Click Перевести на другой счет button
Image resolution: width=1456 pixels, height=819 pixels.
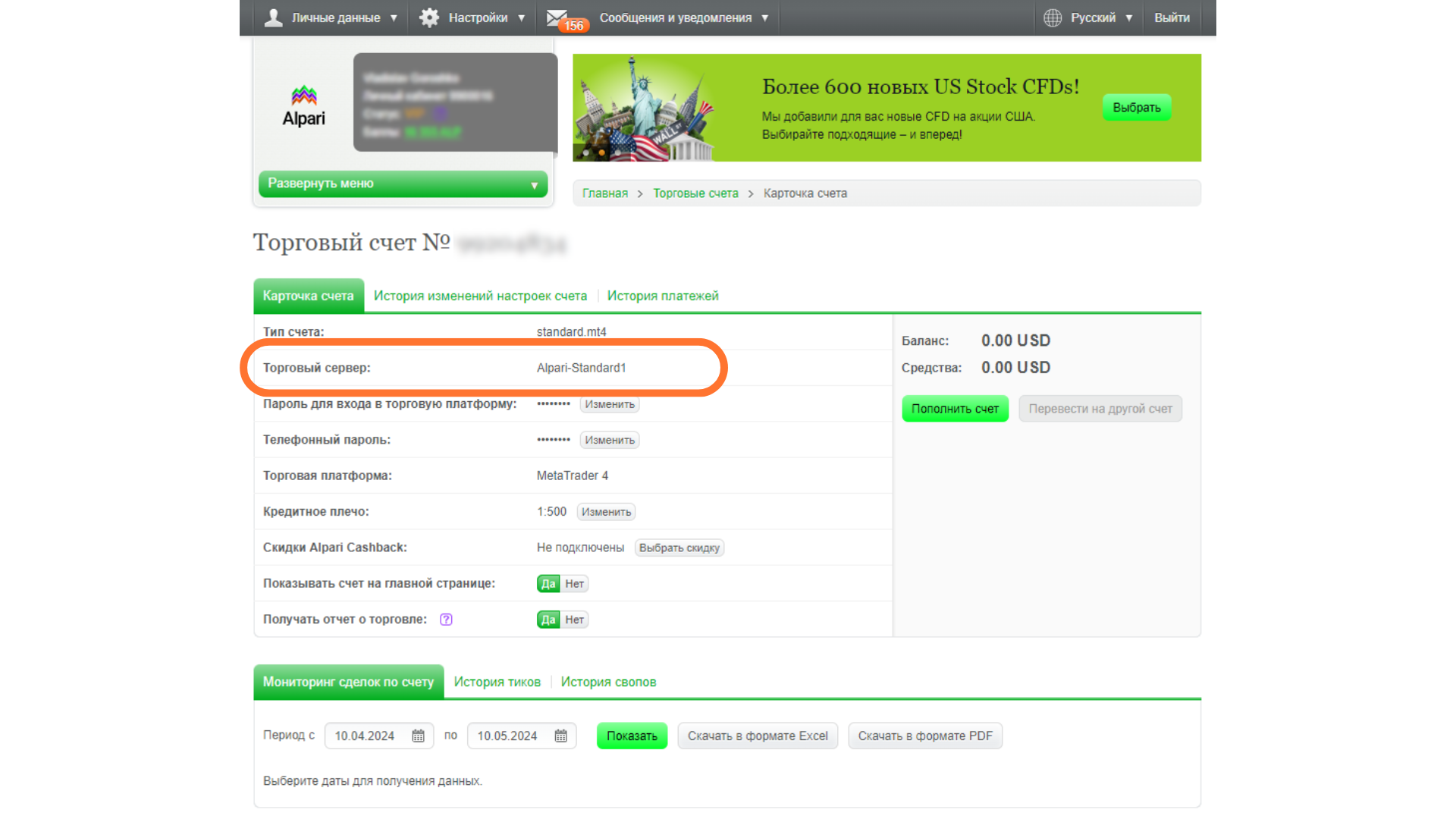tap(1100, 409)
